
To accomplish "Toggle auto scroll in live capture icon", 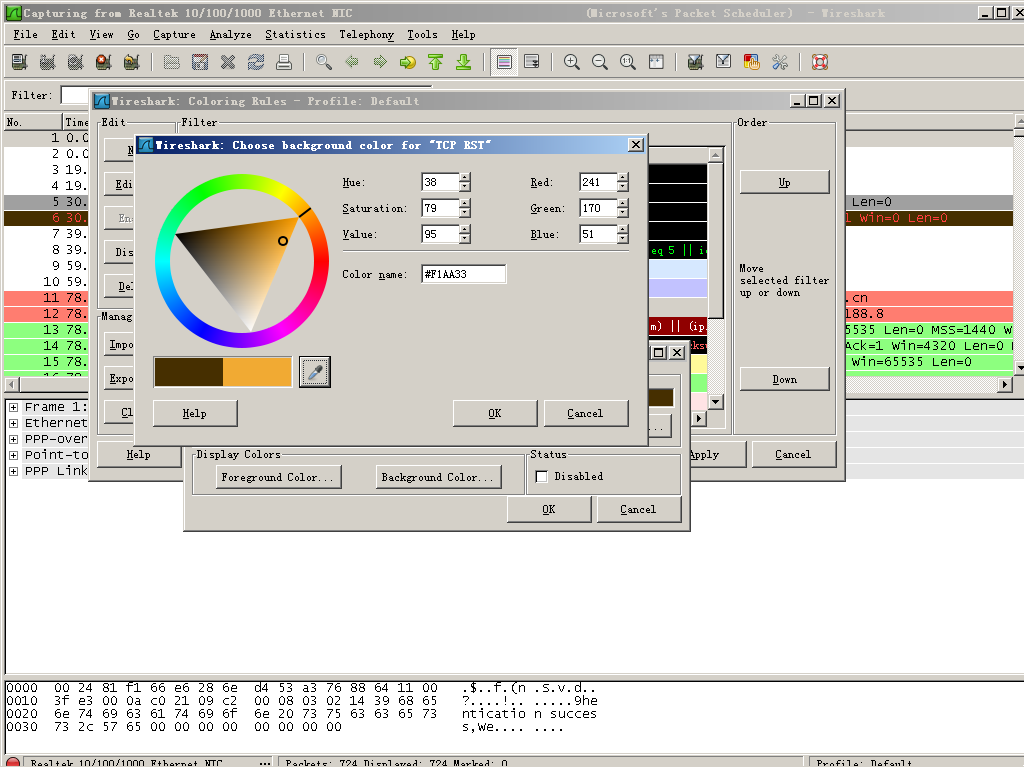I will [532, 62].
